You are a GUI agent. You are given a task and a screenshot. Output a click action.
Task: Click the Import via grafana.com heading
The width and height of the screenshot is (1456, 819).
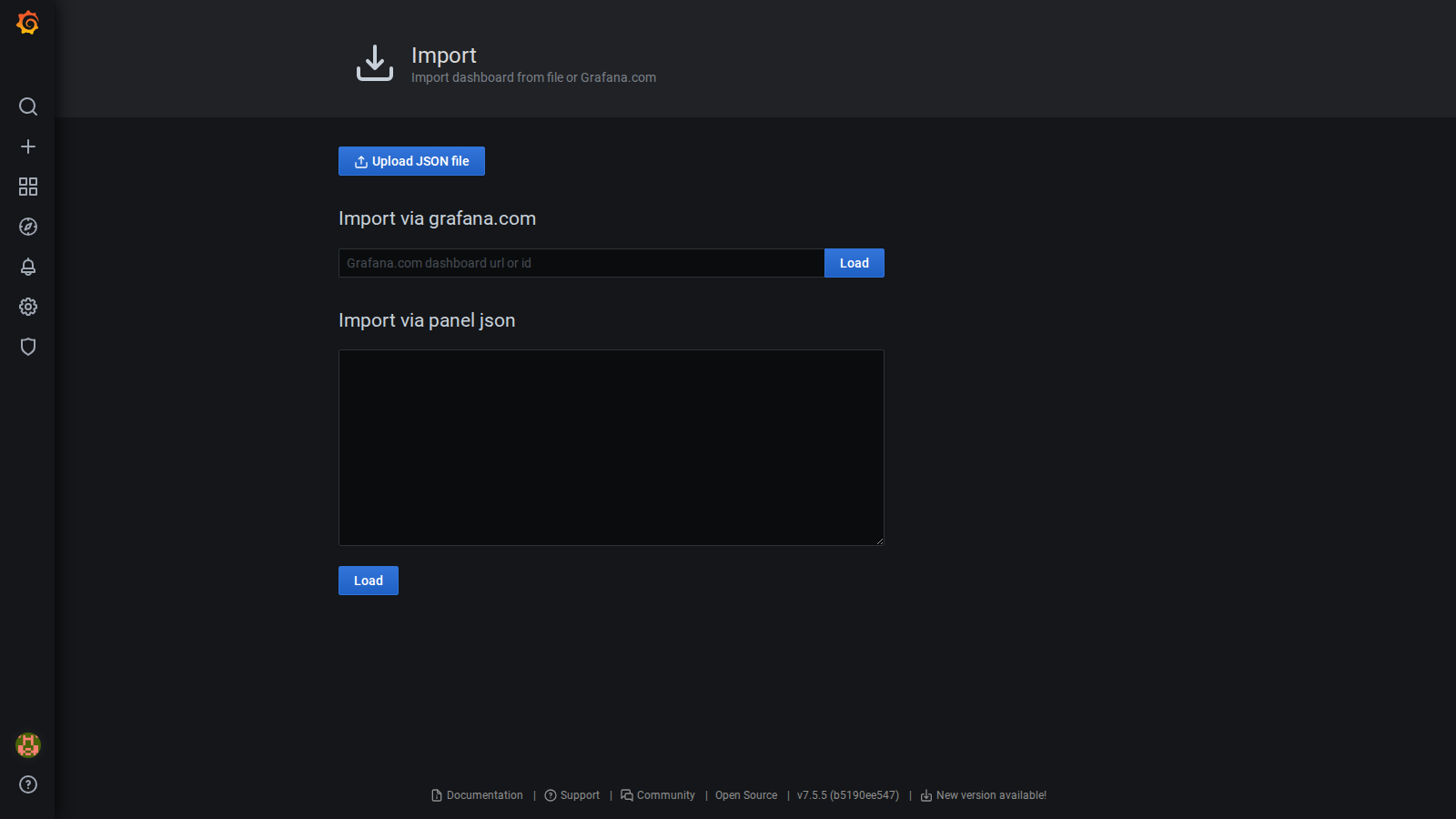(437, 218)
